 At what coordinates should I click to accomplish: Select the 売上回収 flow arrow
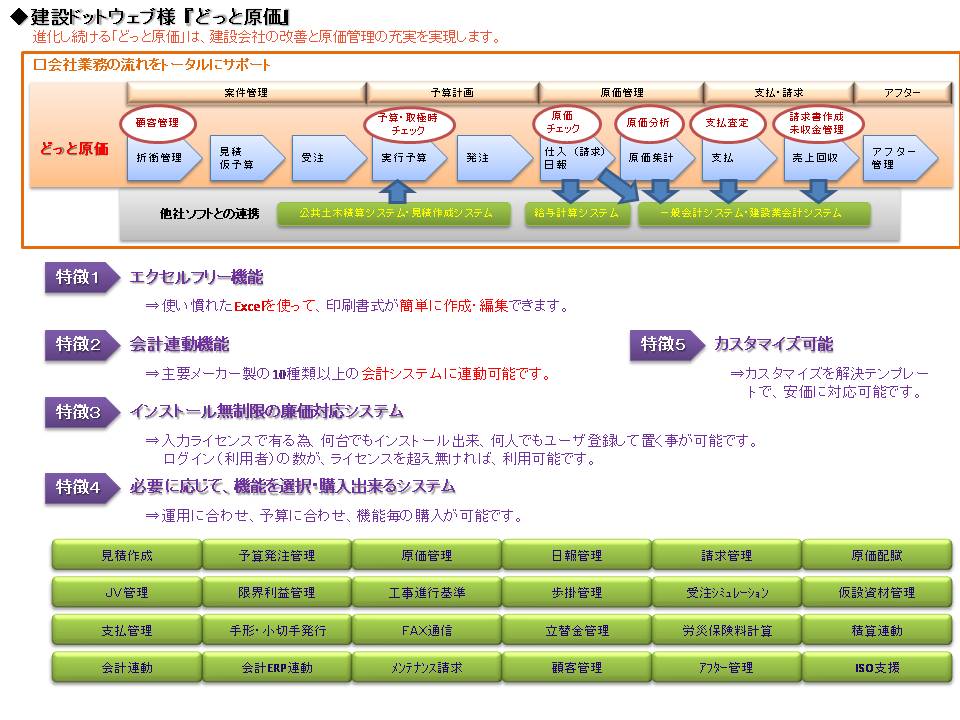click(x=822, y=158)
